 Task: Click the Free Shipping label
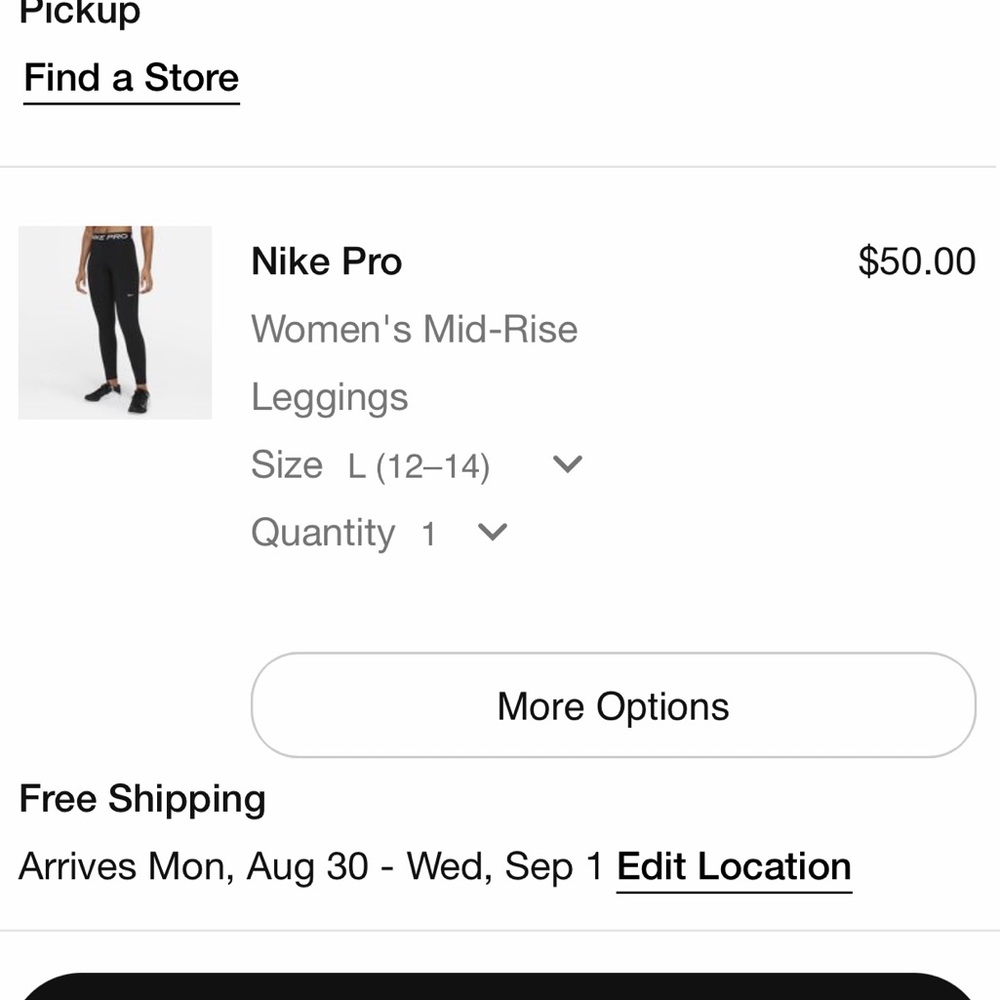click(x=141, y=798)
